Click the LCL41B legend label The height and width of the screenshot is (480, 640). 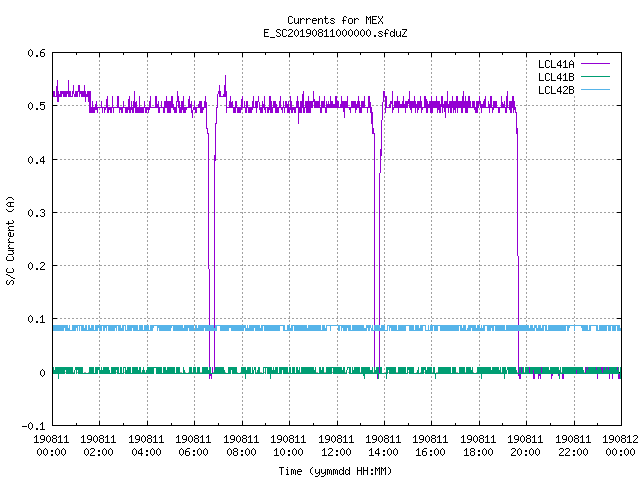(x=556, y=77)
